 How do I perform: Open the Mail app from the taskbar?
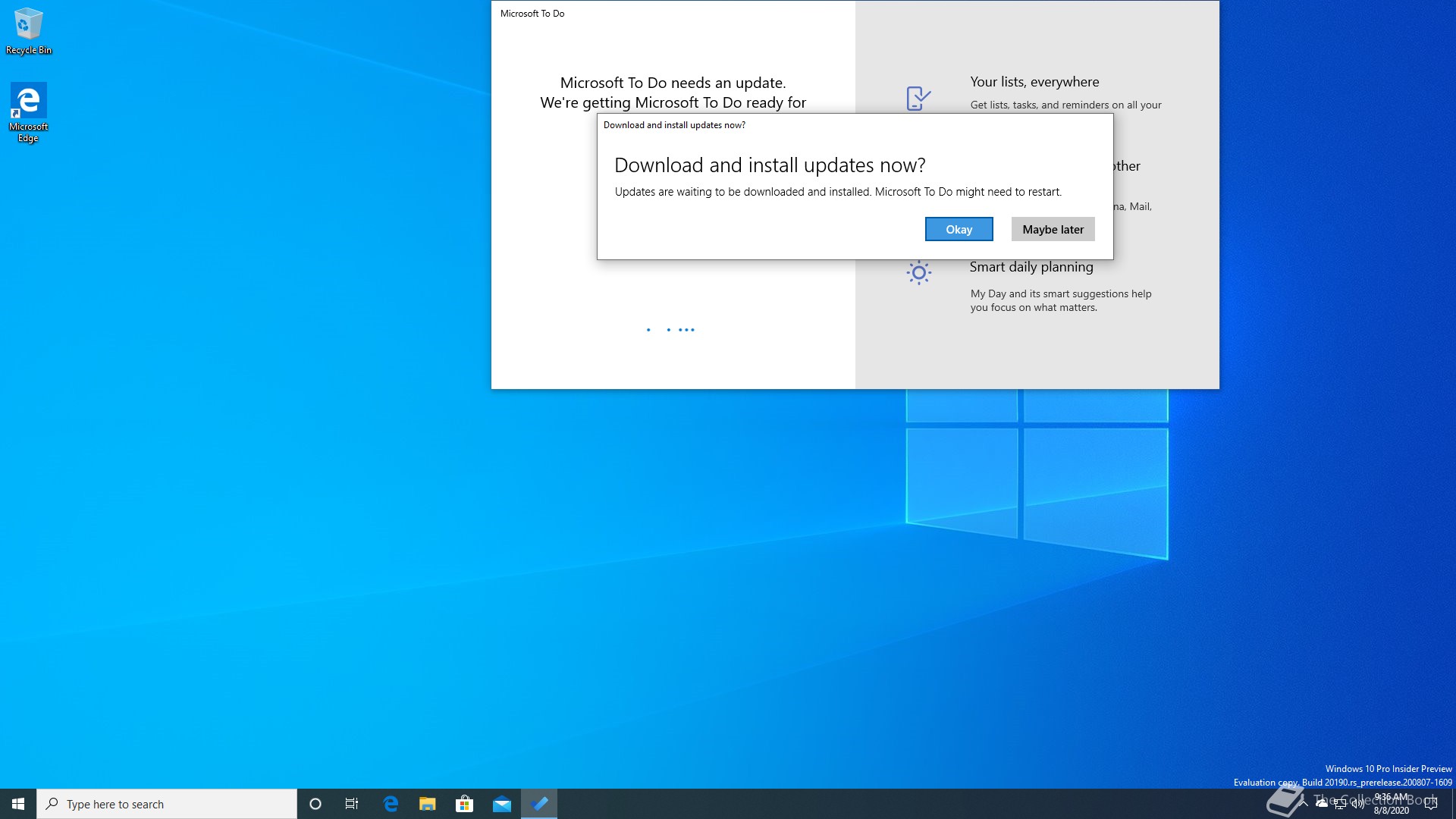pos(502,804)
